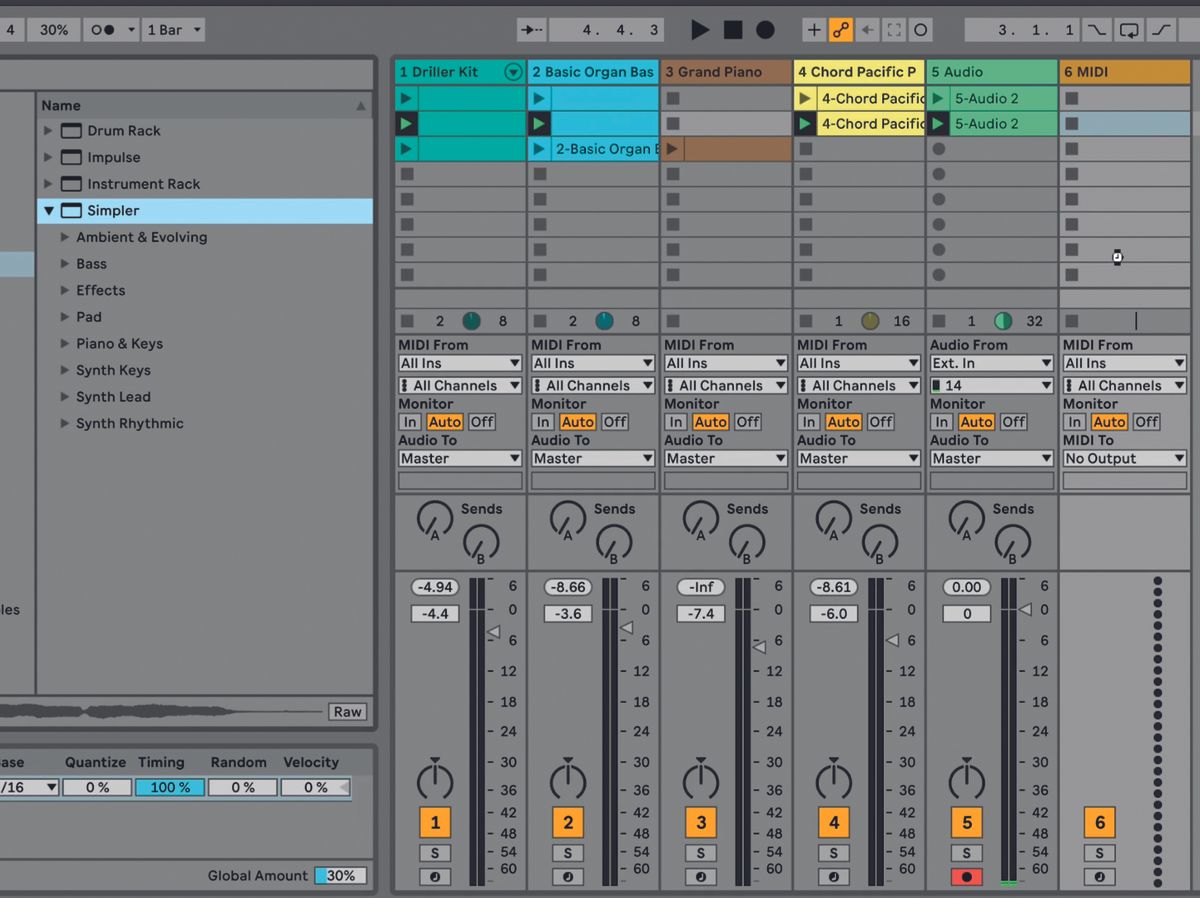
Task: Launch first 5-Audio 2 clip
Action: click(938, 99)
